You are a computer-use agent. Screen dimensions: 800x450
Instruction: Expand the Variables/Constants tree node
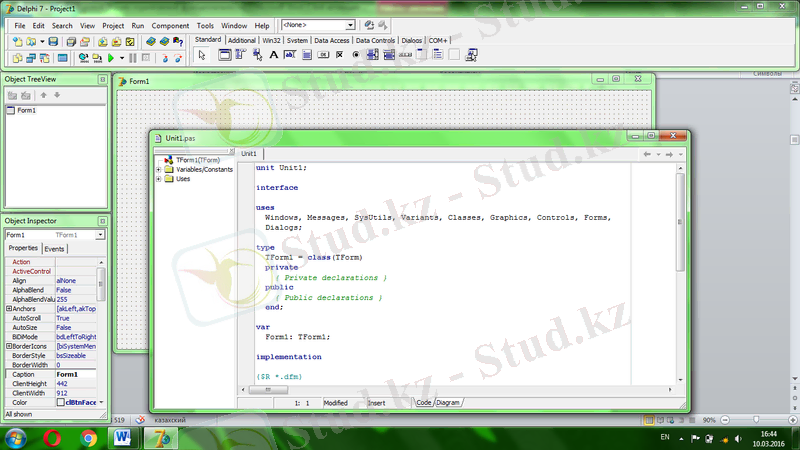pos(158,170)
